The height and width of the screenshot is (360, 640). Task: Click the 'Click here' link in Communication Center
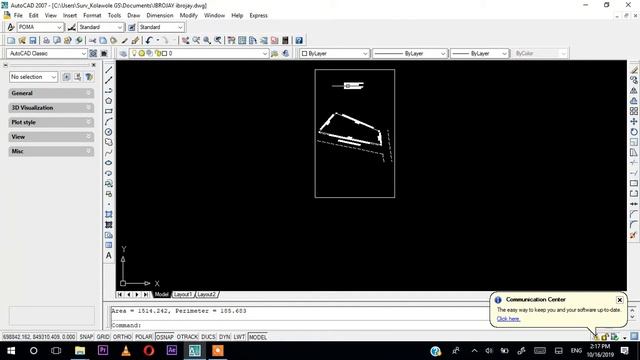point(508,319)
